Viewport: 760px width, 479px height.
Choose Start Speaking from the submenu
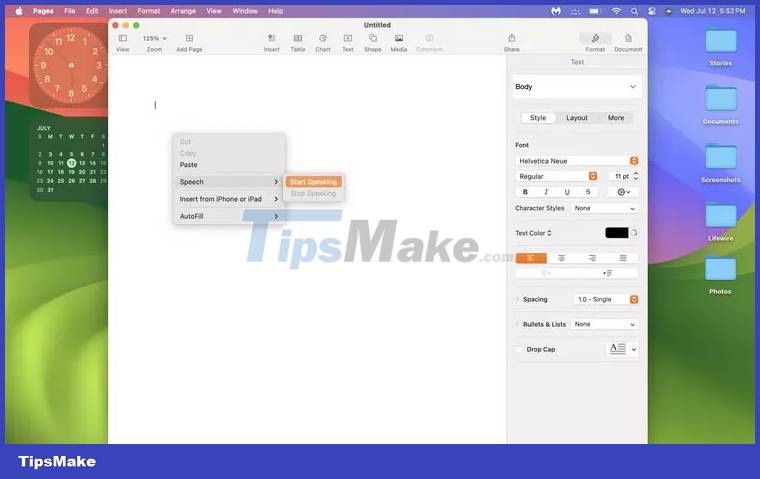tap(313, 182)
